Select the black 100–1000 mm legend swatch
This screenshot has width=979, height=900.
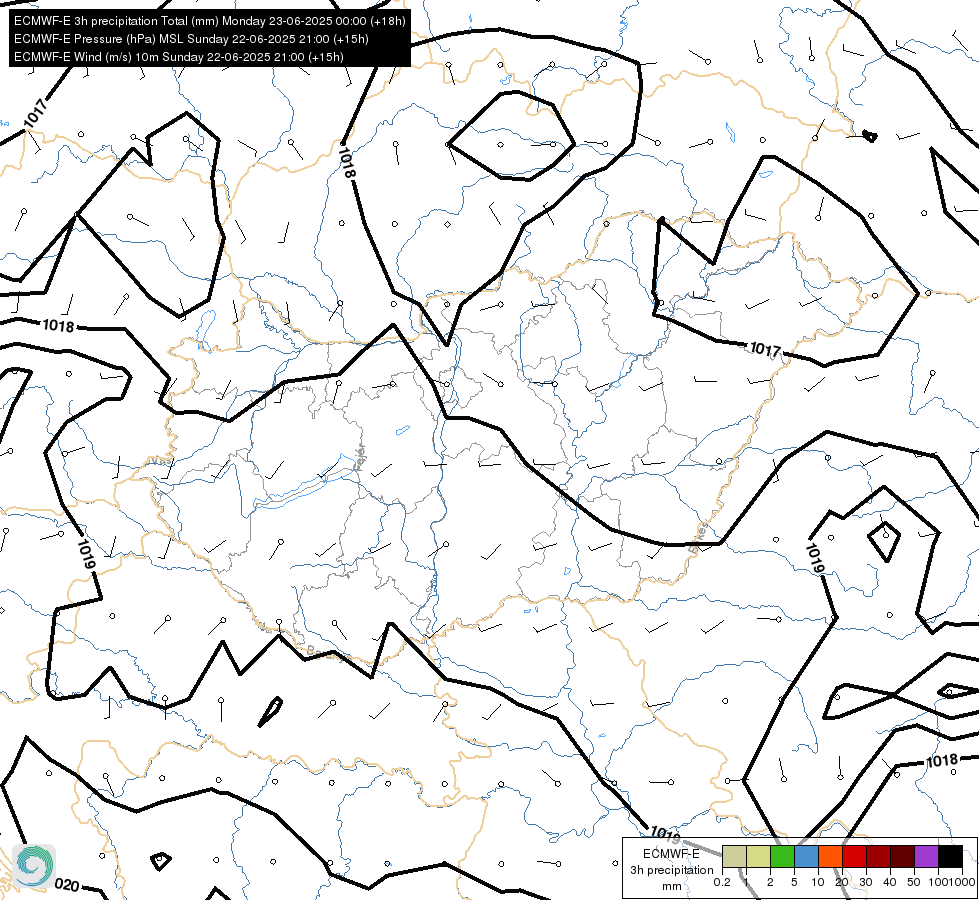tap(950, 857)
